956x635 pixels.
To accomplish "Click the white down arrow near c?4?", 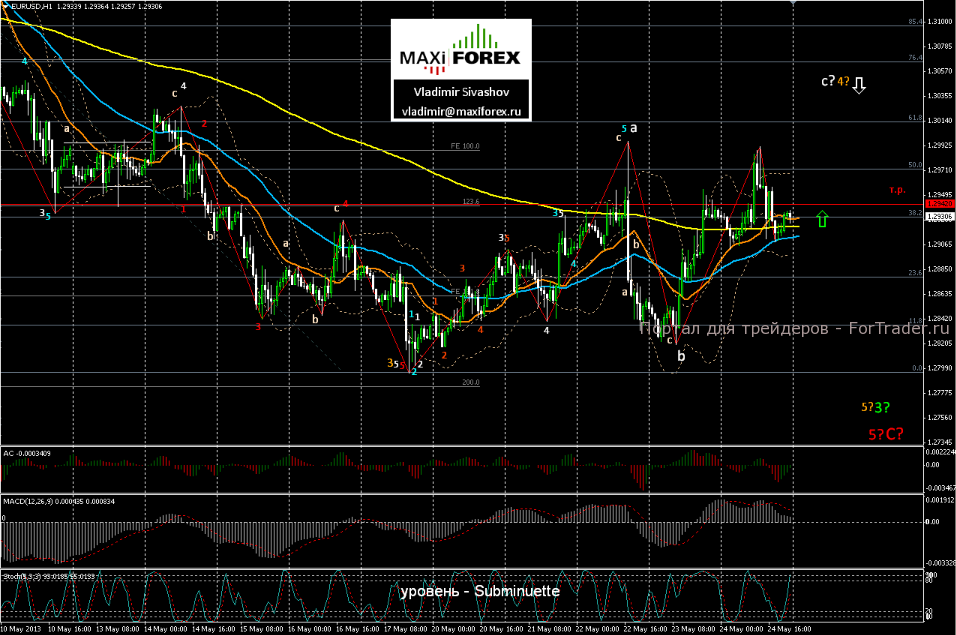I will point(858,85).
